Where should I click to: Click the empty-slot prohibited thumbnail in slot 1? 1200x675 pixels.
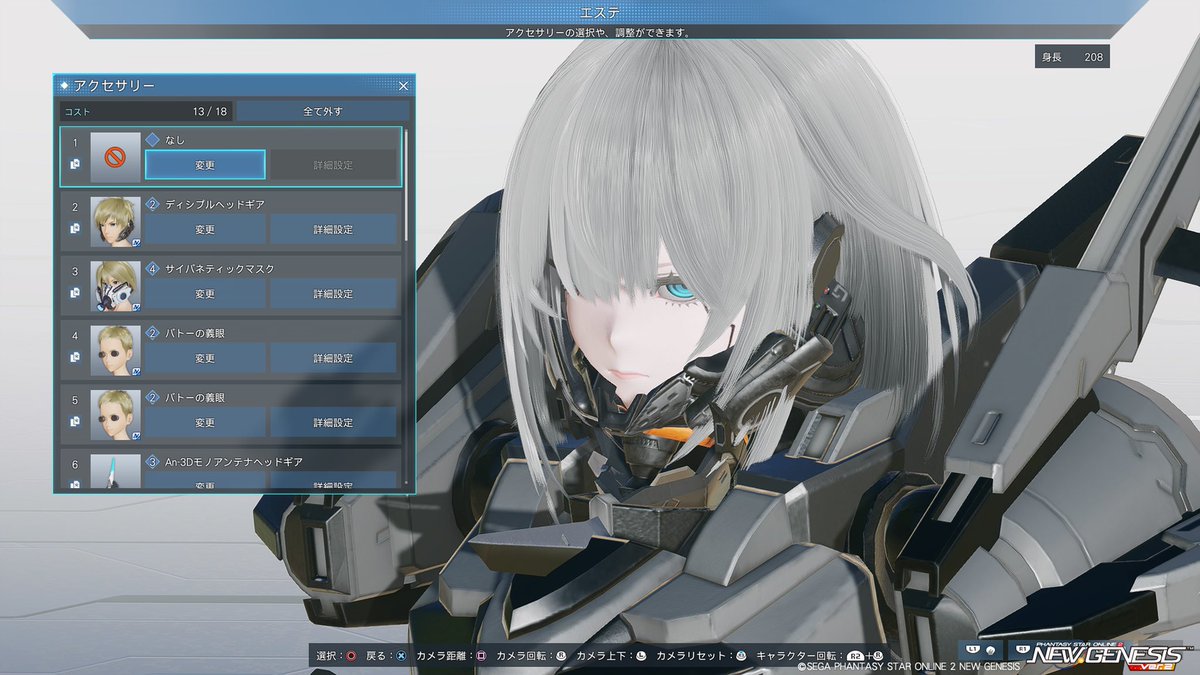(x=115, y=157)
